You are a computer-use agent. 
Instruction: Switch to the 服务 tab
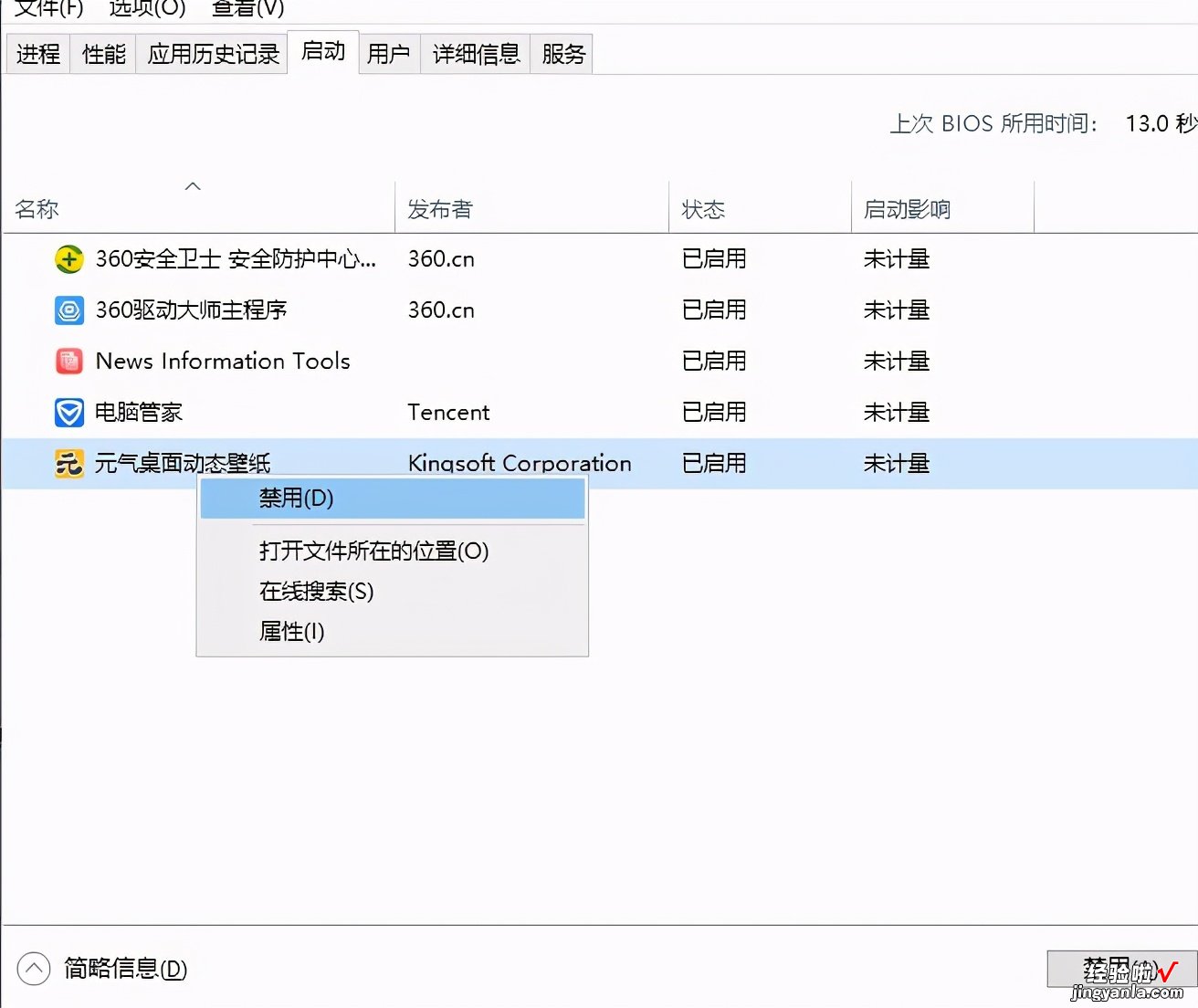pyautogui.click(x=562, y=54)
